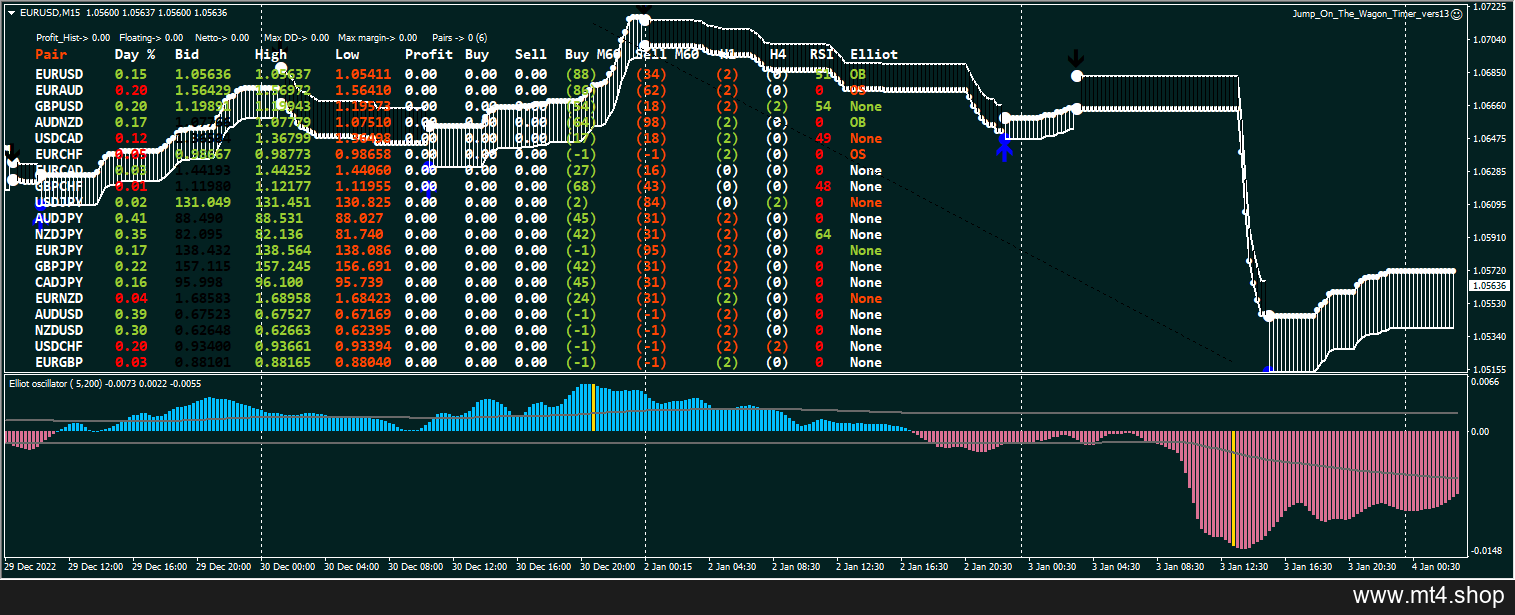This screenshot has height=615, width=1515.
Task: Select the USDCAD pair row name
Action: point(59,138)
